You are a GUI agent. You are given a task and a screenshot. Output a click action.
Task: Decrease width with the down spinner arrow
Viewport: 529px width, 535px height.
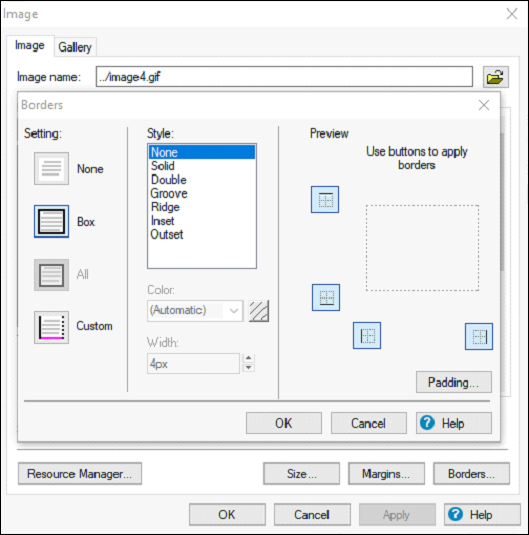click(248, 367)
